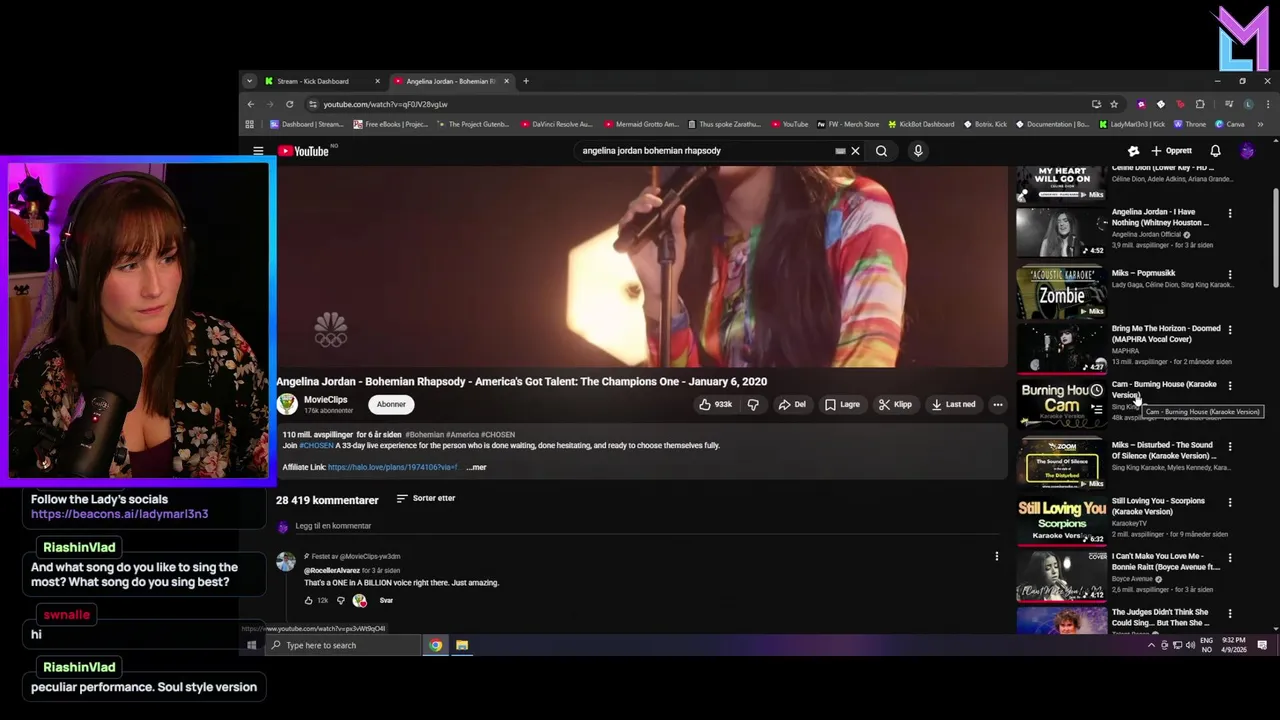Open the Canva bookmark
The height and width of the screenshot is (720, 1280).
(1230, 125)
